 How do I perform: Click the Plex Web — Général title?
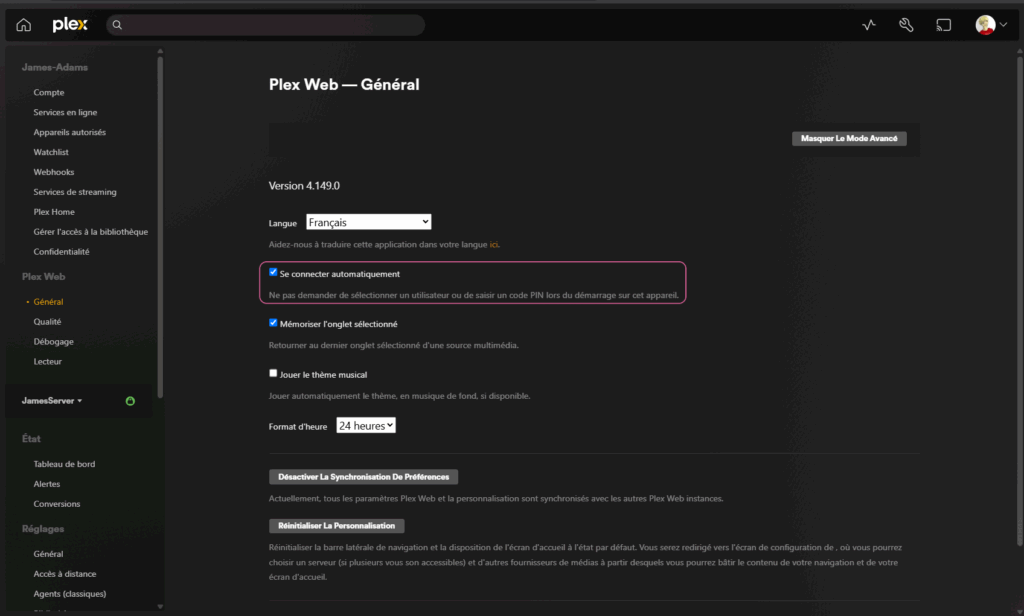[344, 84]
